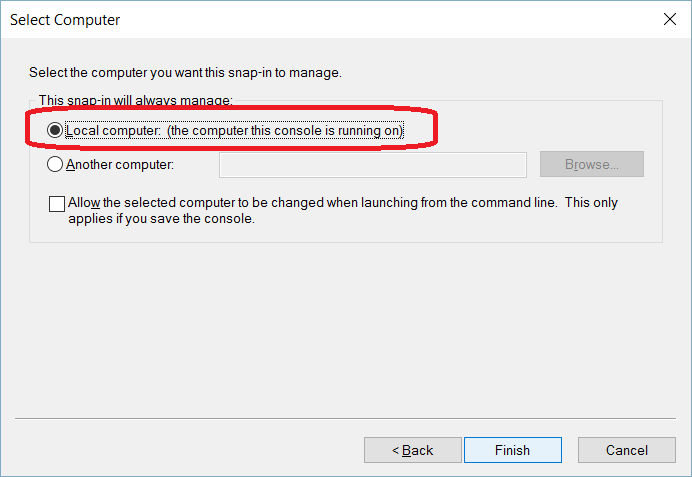Click the Select Computer title bar text
Viewport: 692px width, 477px height.
(x=65, y=20)
